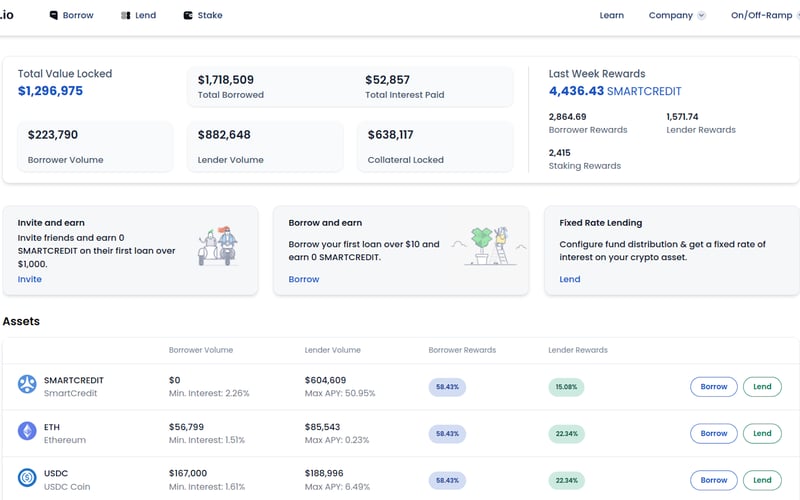The width and height of the screenshot is (800, 500).
Task: Open the Learn navigation item
Action: click(x=612, y=15)
